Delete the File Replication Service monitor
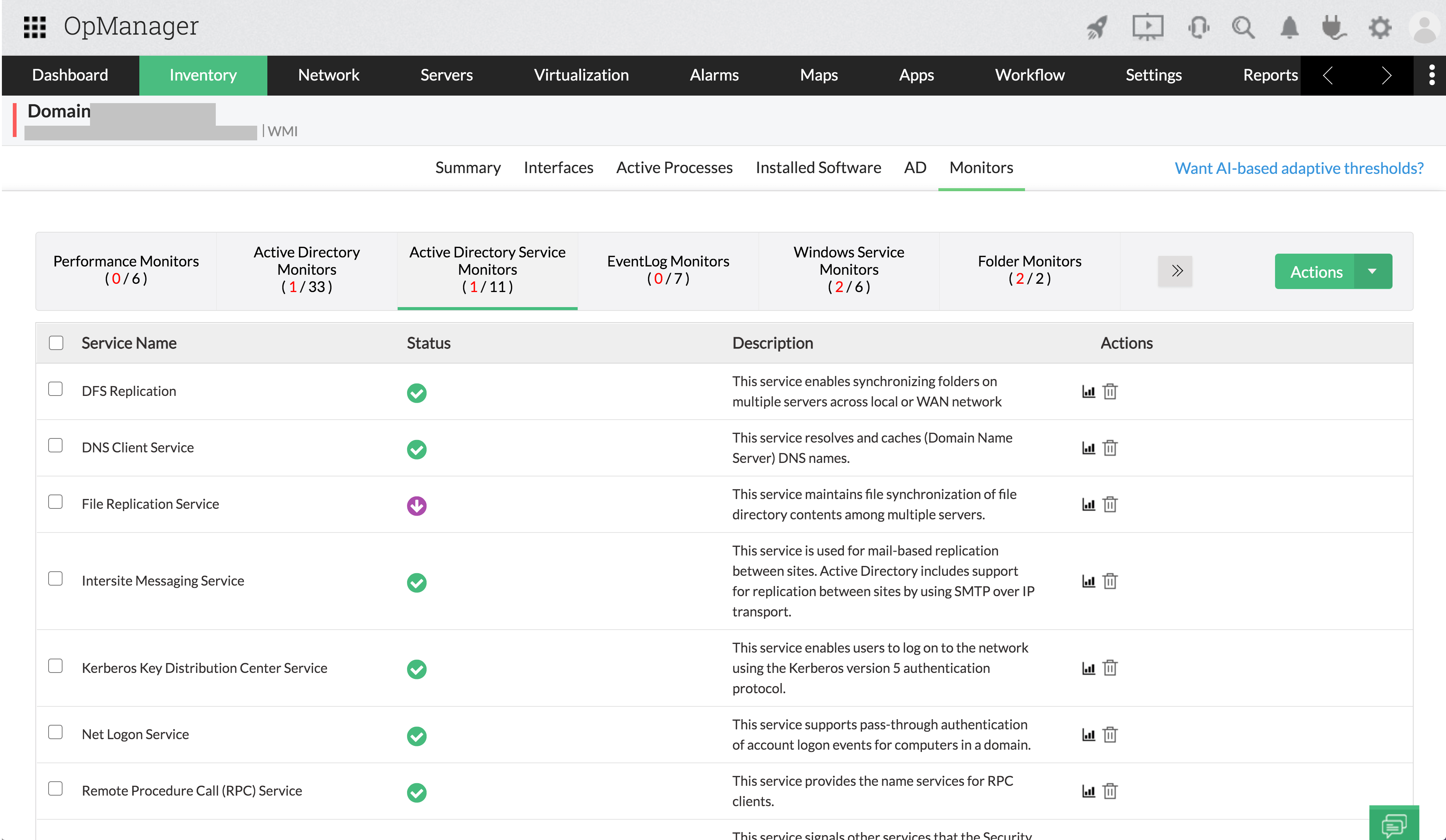 pos(1110,505)
